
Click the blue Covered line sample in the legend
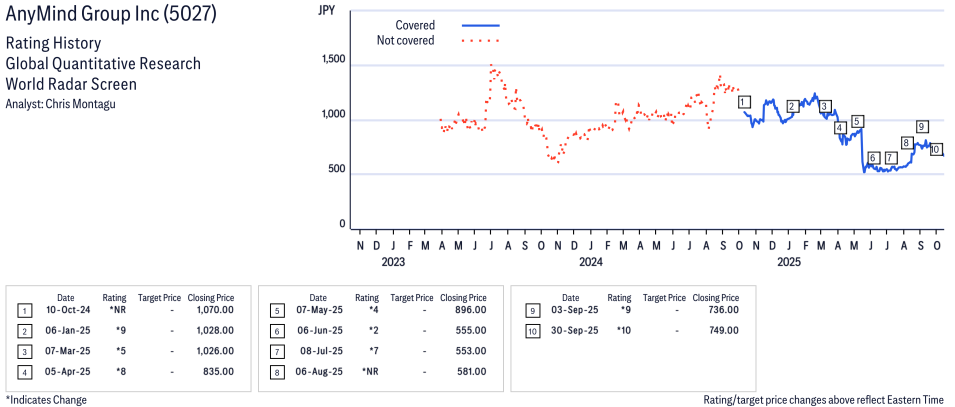(x=480, y=24)
